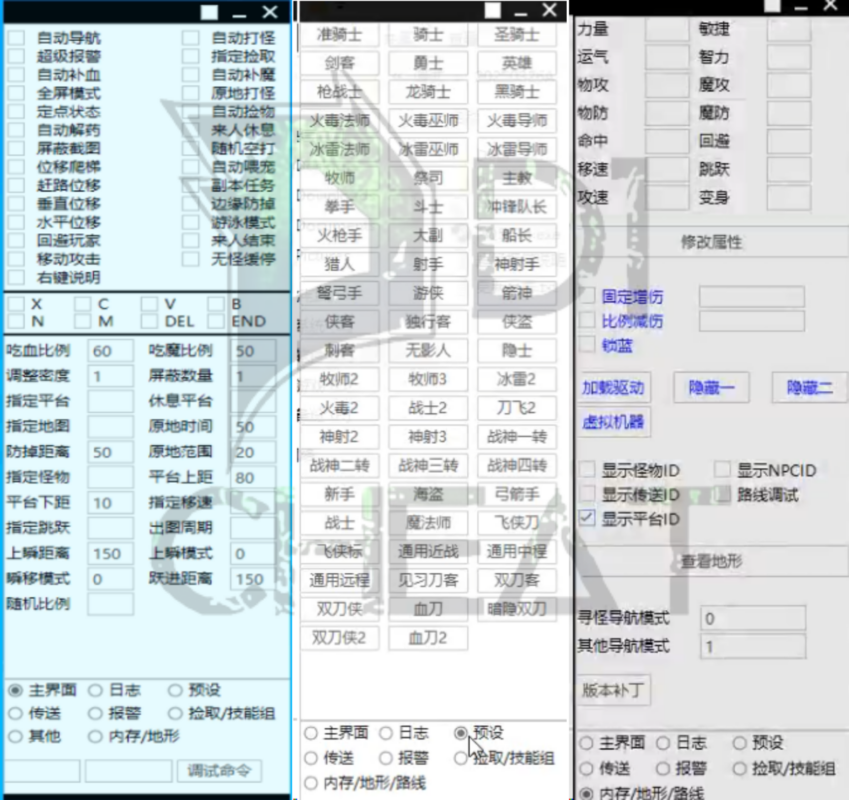849x800 pixels.
Task: Click the 修改属性 button
Action: 711,241
